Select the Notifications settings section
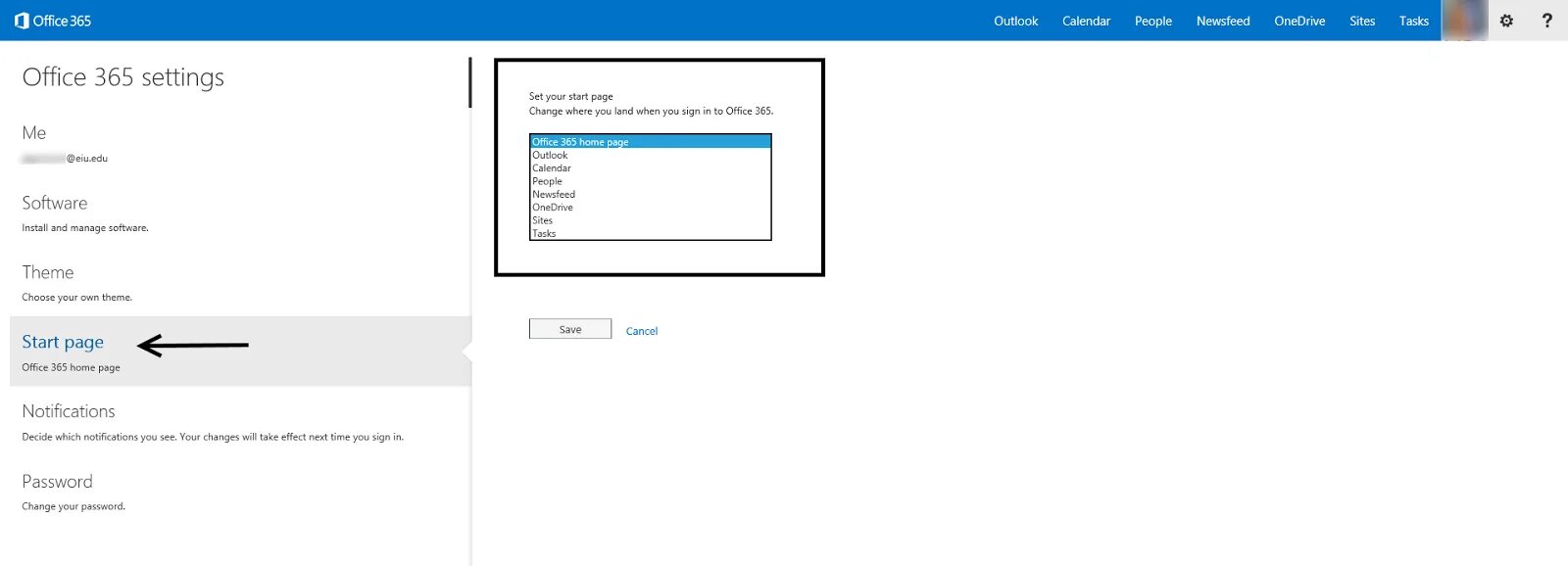Screen dimensions: 1568x566 click(240, 421)
